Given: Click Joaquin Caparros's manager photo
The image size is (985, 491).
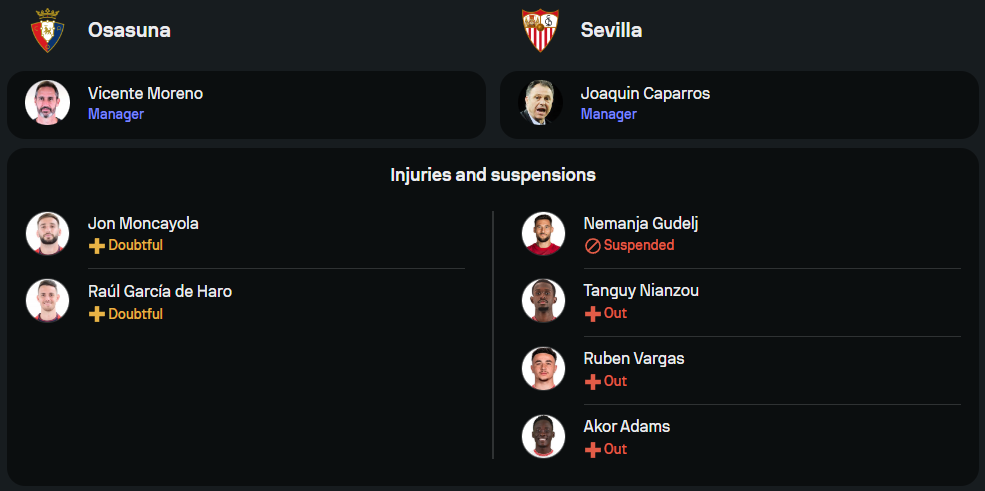Looking at the screenshot, I should point(540,103).
